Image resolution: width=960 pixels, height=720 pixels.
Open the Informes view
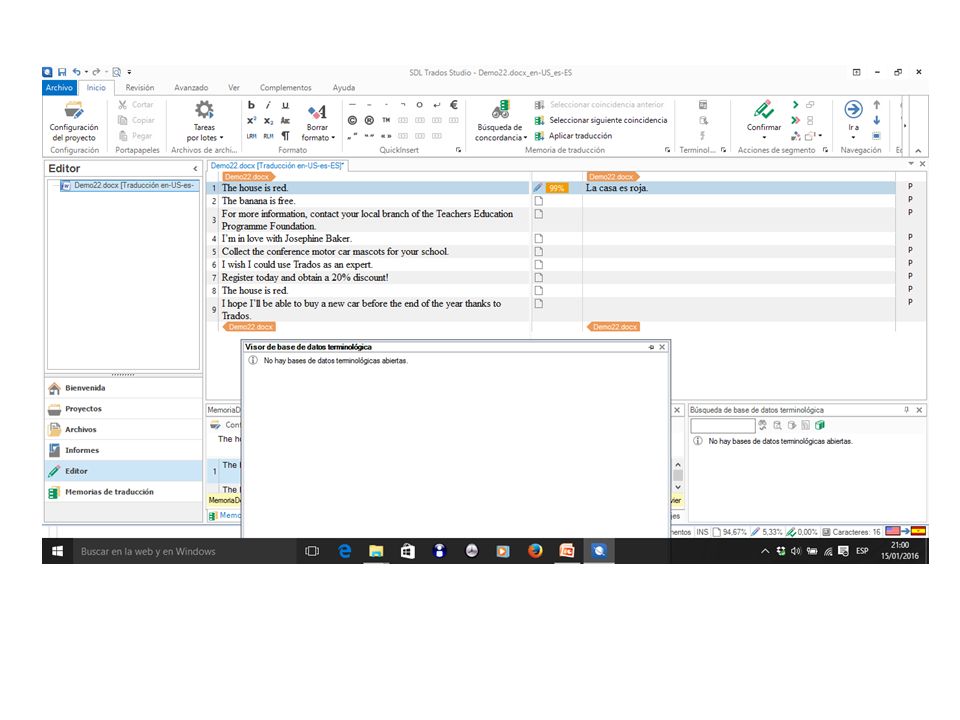pos(124,451)
